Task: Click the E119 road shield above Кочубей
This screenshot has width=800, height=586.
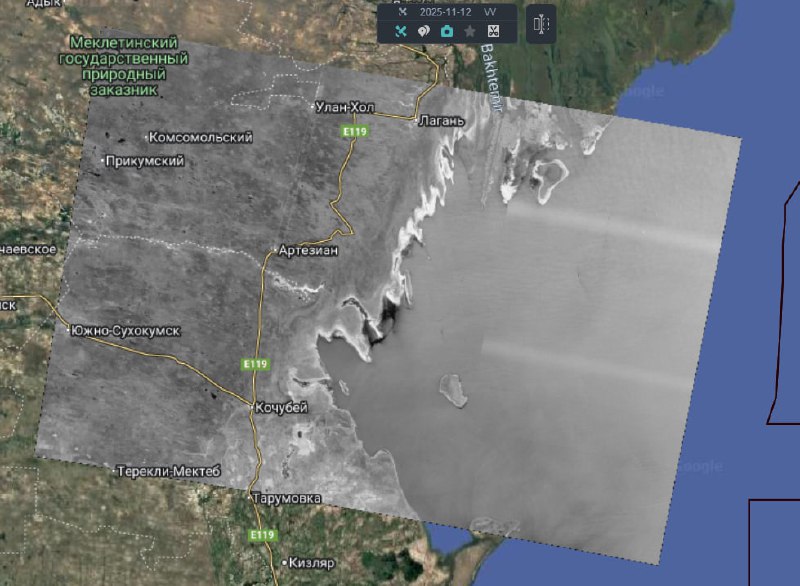Action: (254, 364)
